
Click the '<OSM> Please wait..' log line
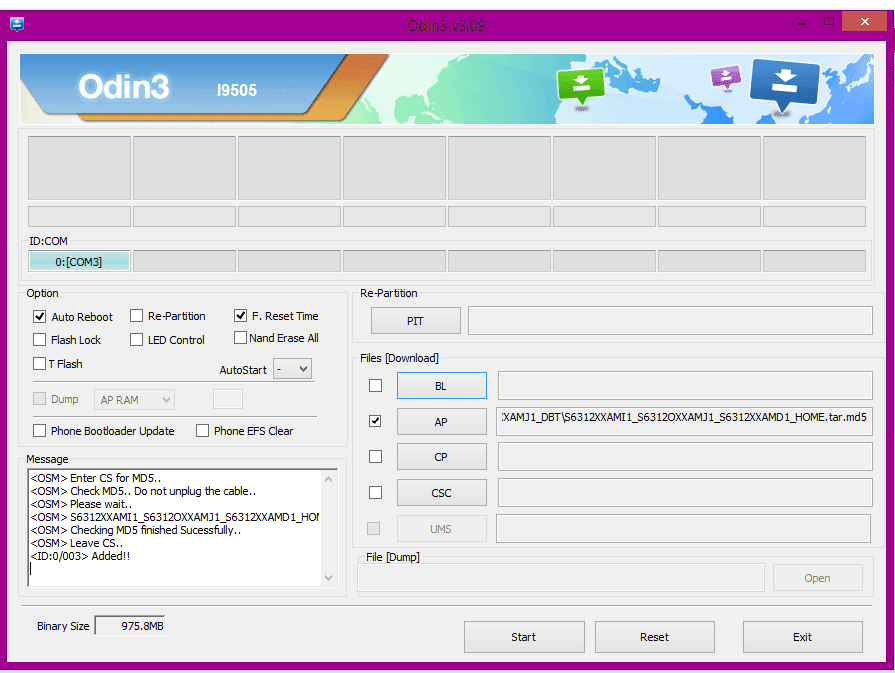pos(81,504)
